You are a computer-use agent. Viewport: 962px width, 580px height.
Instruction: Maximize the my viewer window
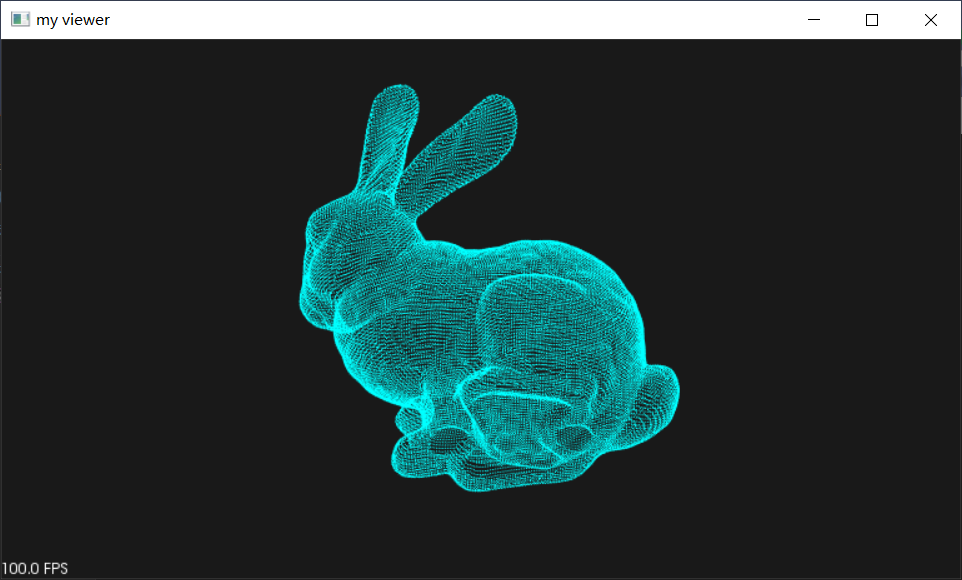pyautogui.click(x=872, y=20)
